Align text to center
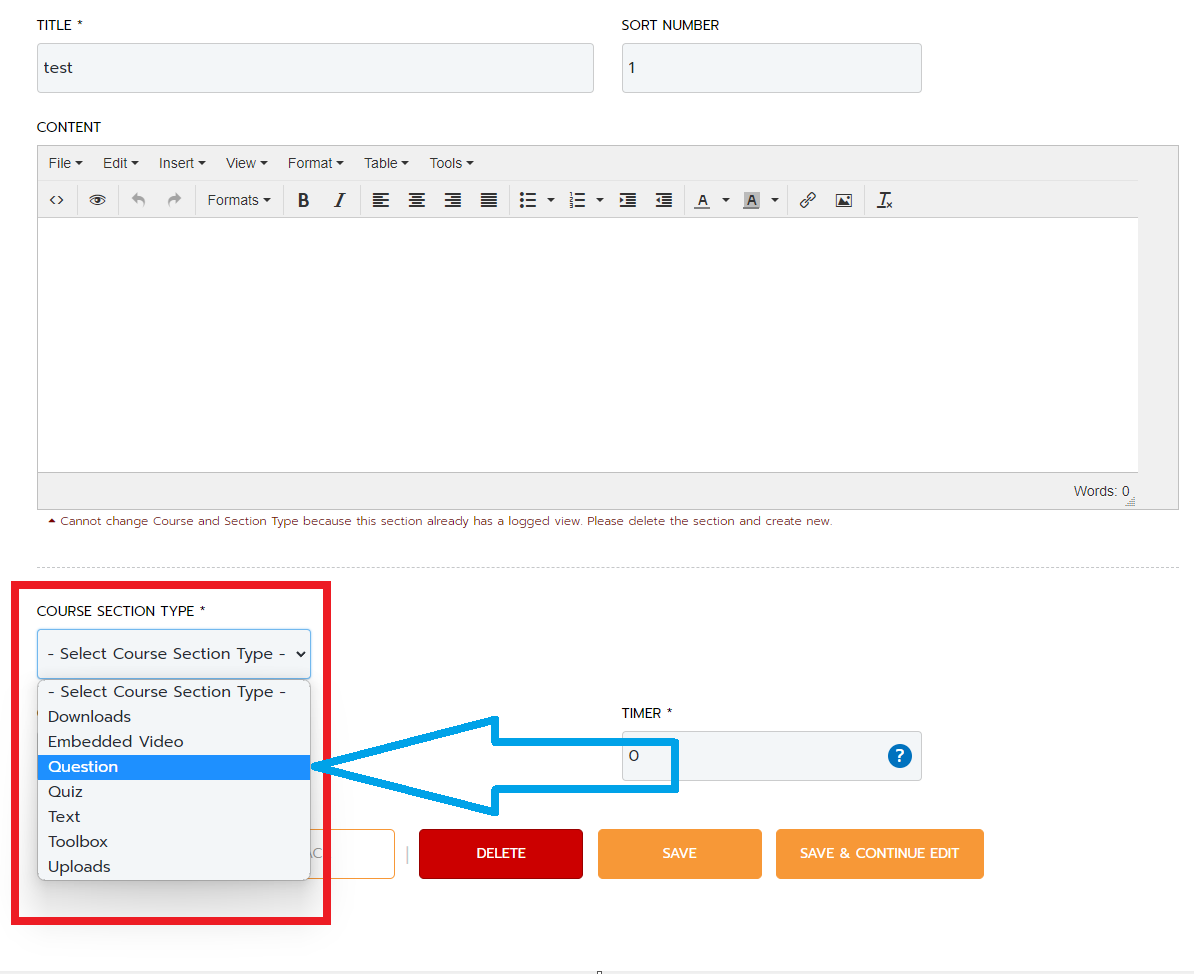1194x974 pixels. [x=416, y=200]
